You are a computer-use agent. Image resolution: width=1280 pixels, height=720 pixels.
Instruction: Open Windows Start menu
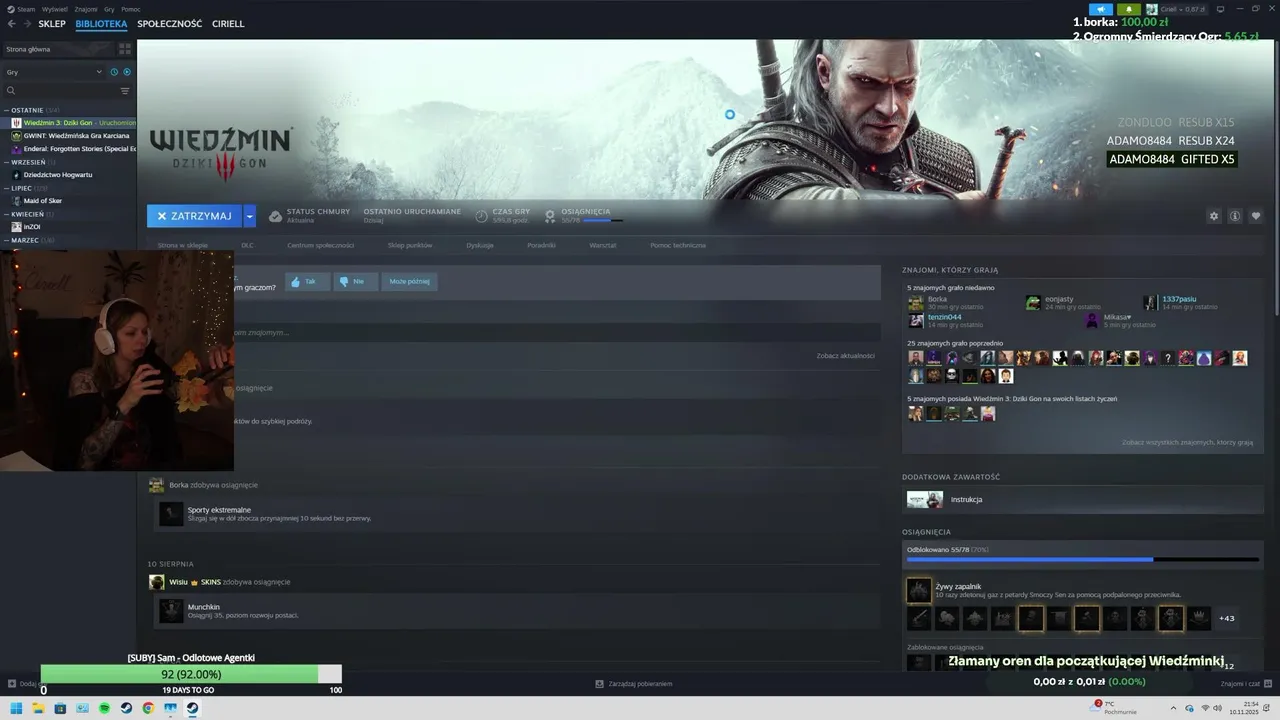click(16, 708)
